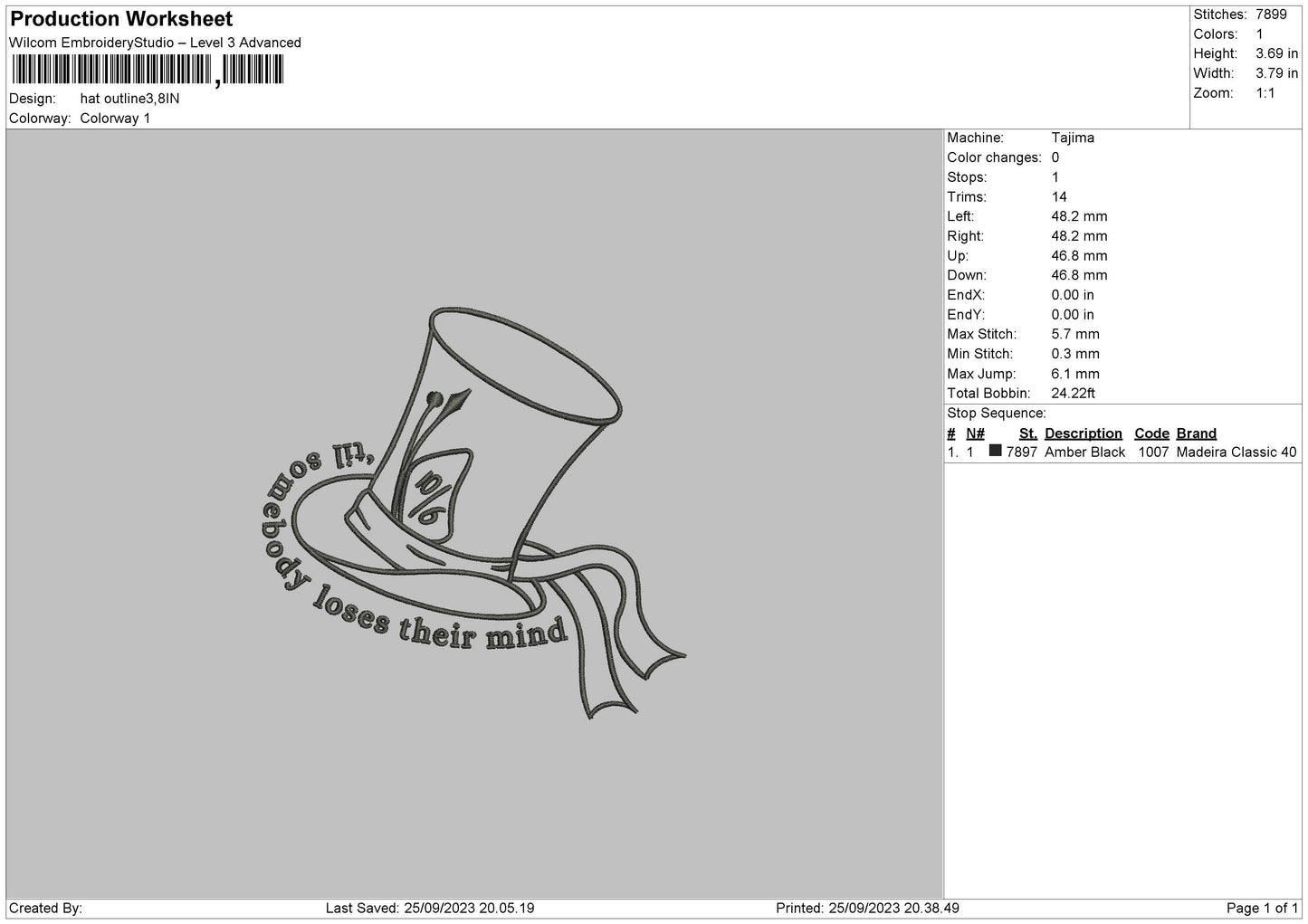Select the Machine value Tajima

pyautogui.click(x=1073, y=138)
